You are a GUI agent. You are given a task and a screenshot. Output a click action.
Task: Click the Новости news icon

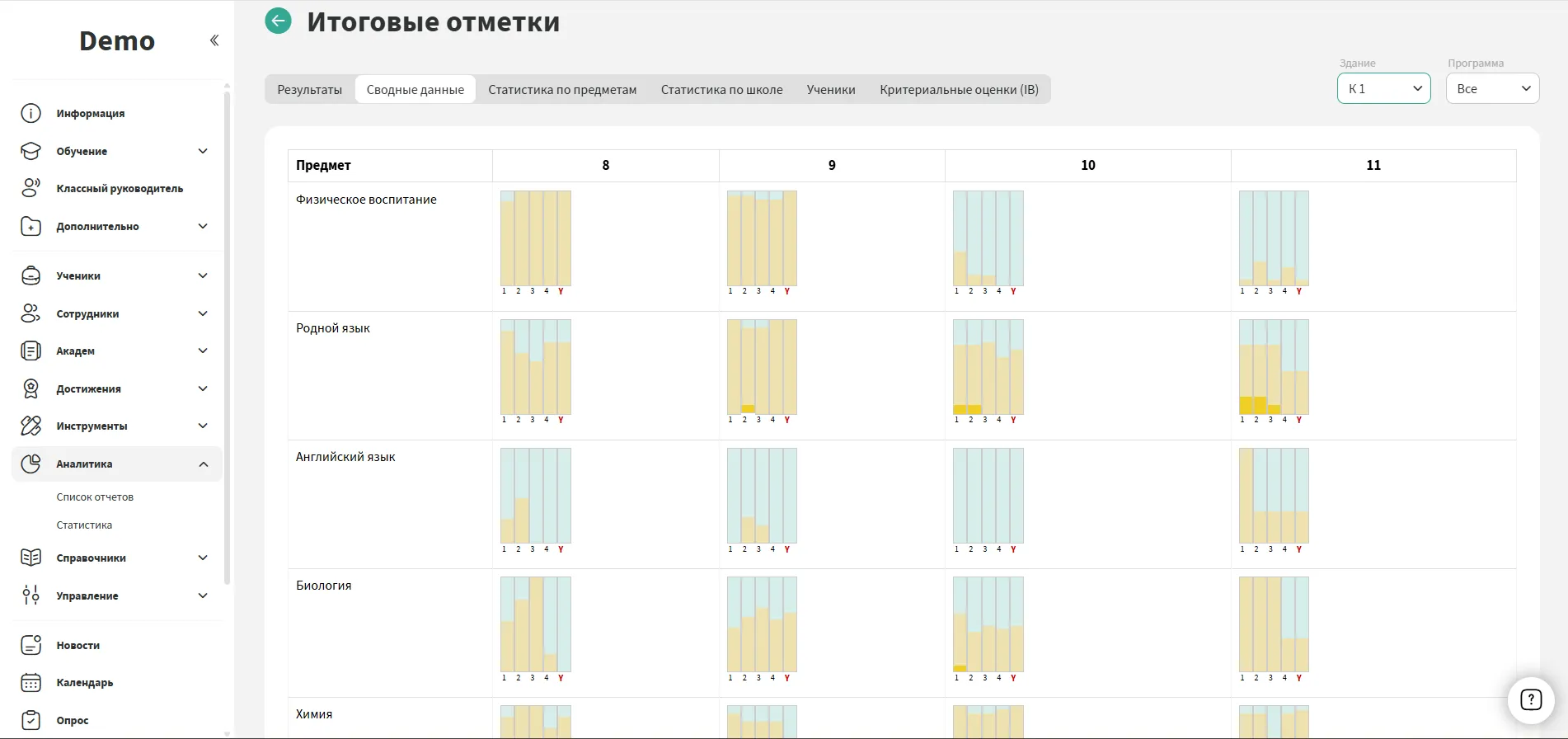click(31, 645)
